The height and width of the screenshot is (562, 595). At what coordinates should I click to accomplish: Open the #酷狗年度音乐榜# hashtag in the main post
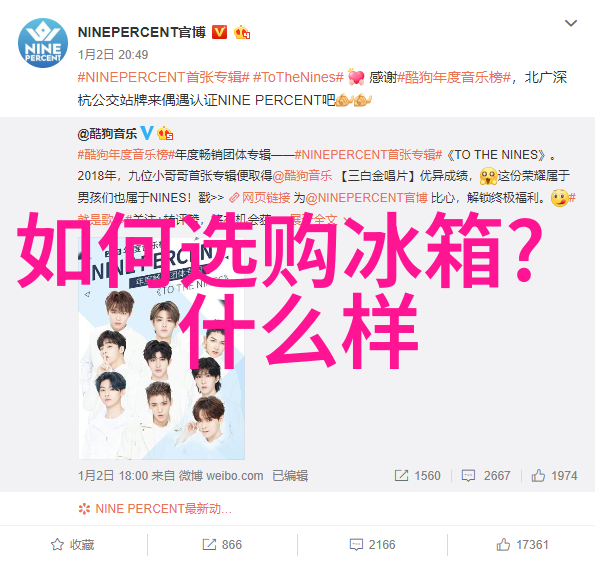point(454,77)
